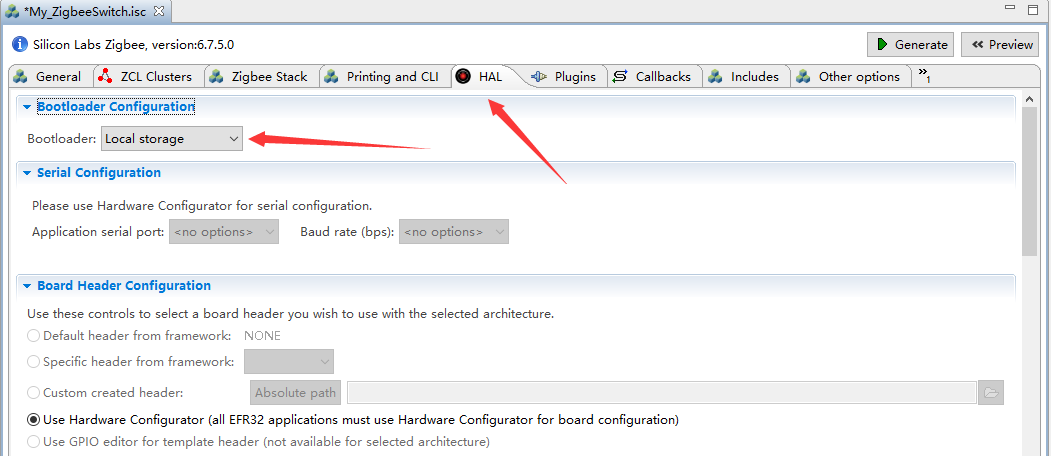Viewport: 1051px width, 456px height.
Task: Click the Silicon Labs info icon
Action: (20, 45)
